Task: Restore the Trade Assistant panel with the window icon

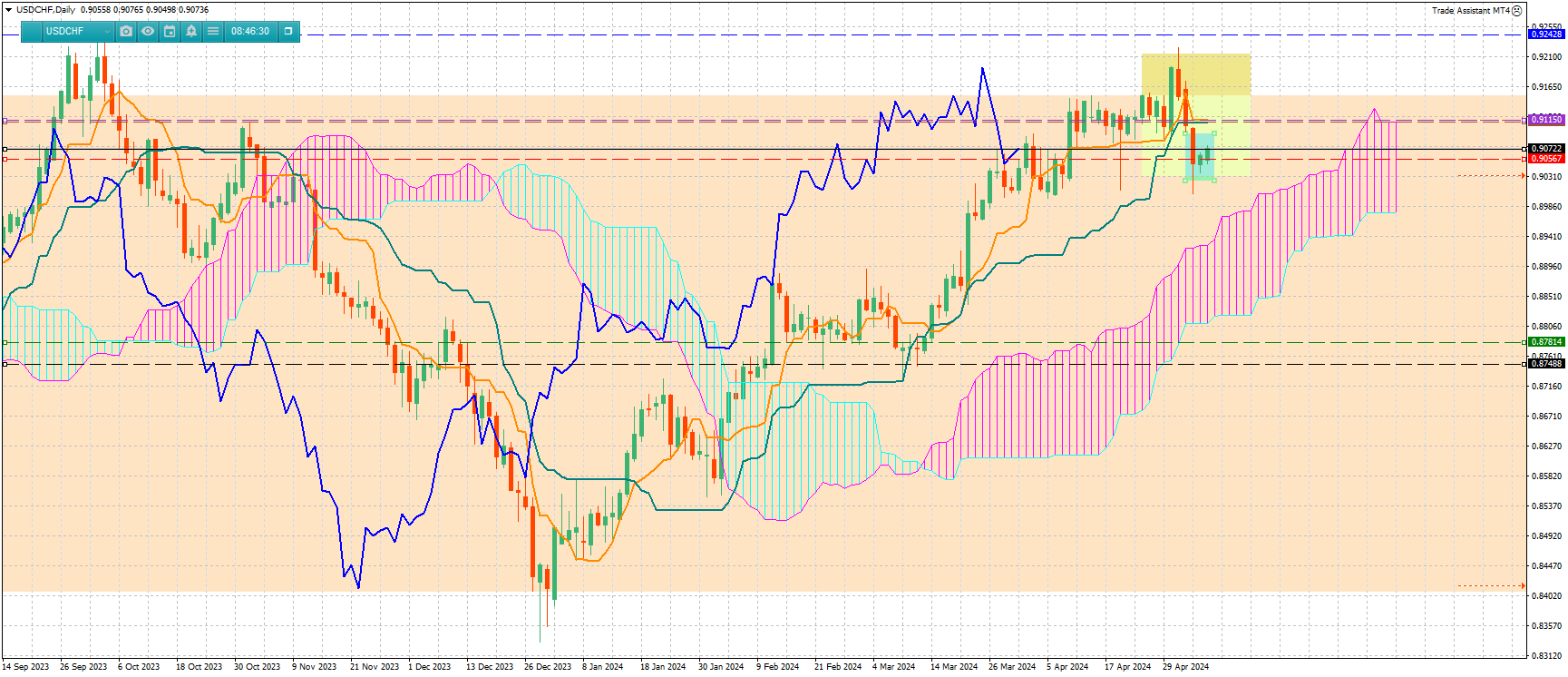Action: (288, 32)
